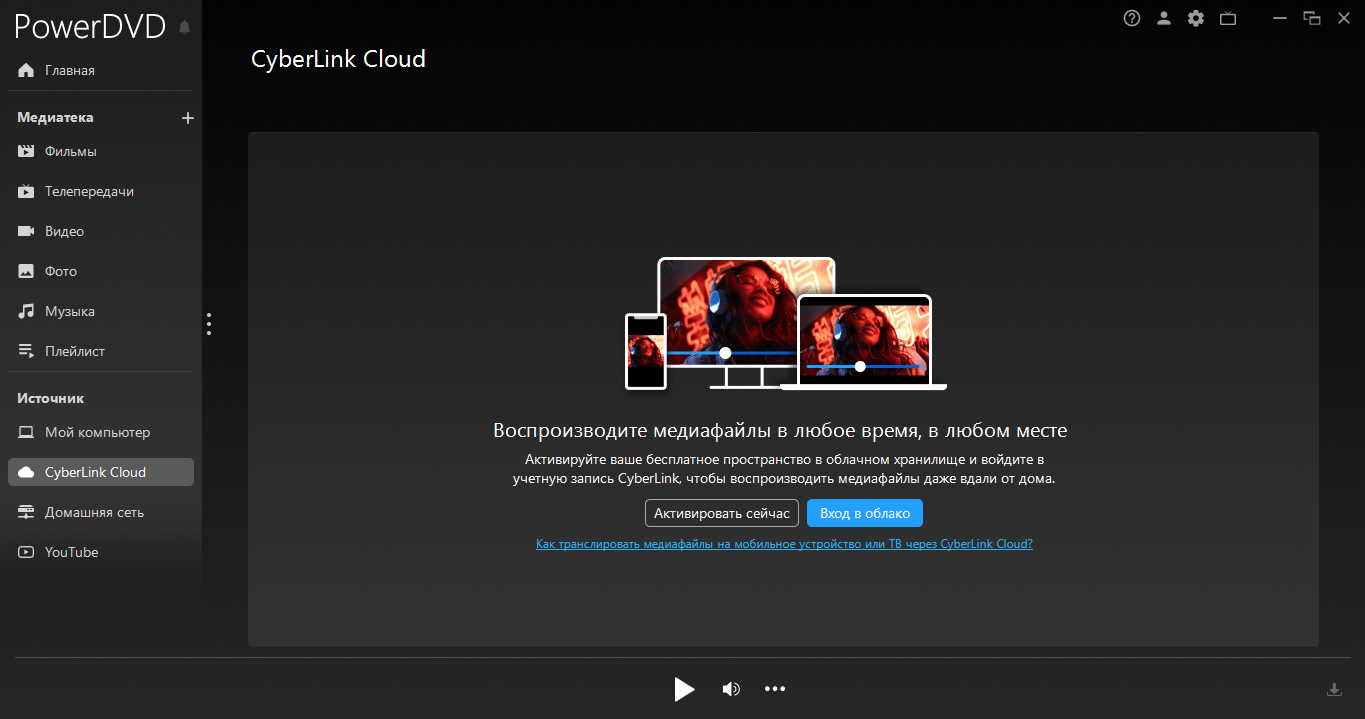Open more options three-dots menu
Viewport: 1365px width, 719px height.
point(775,689)
